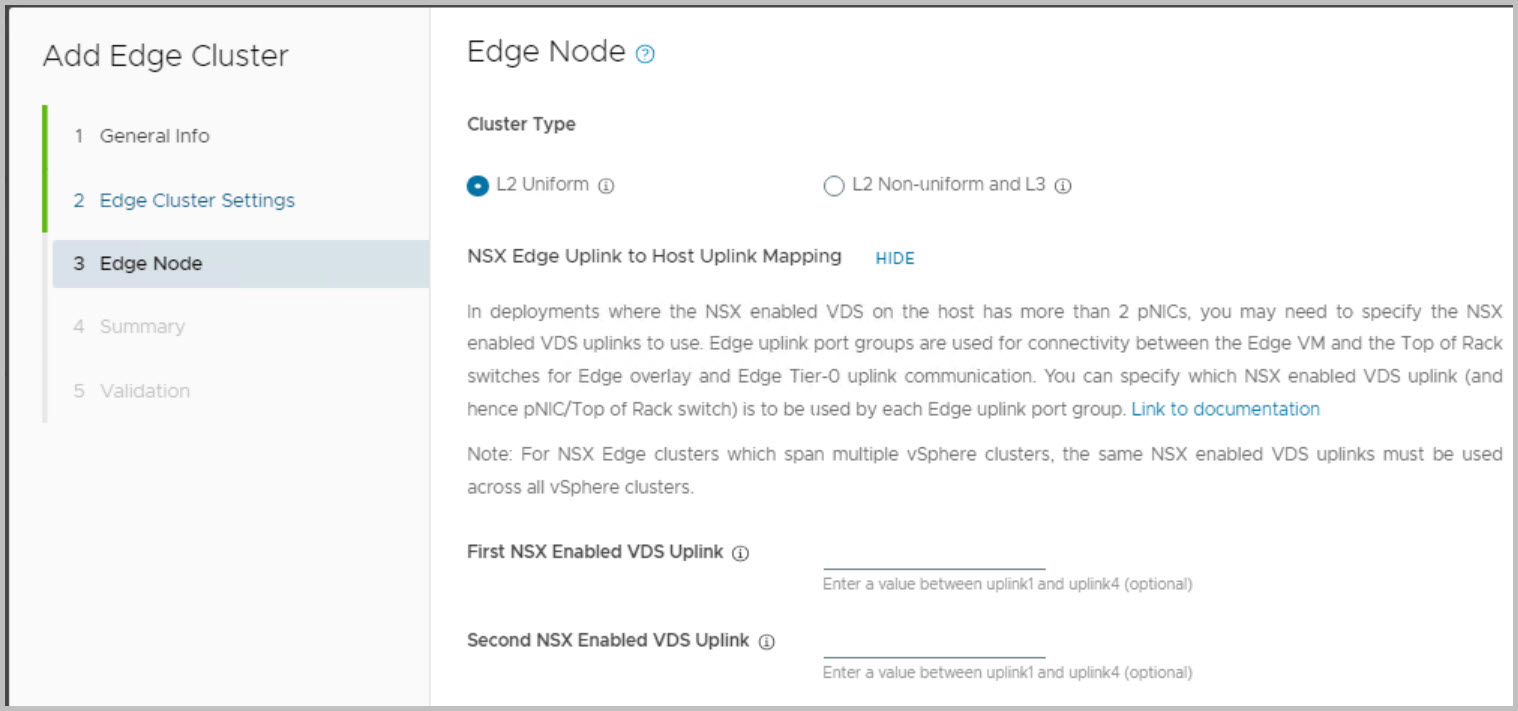The width and height of the screenshot is (1518, 711).
Task: Click the Cluster Type label
Action: (521, 125)
